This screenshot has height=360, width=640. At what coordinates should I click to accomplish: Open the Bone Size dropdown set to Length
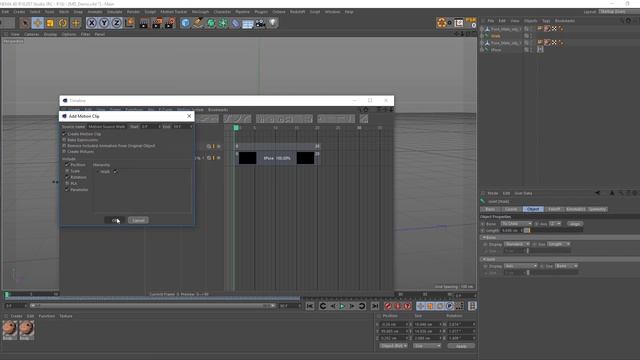558,244
